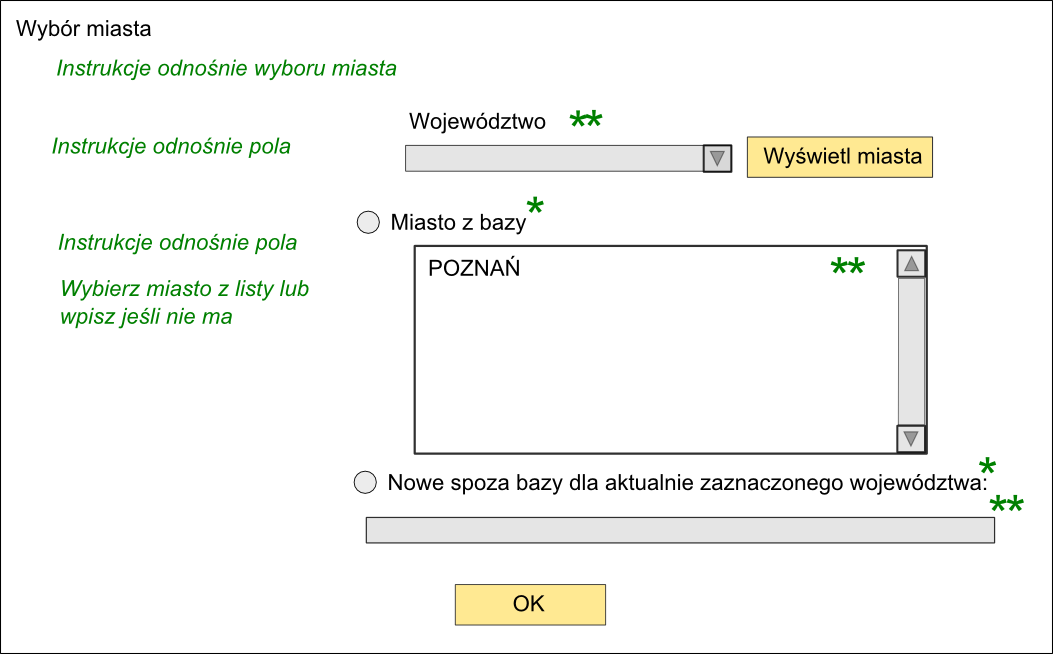
Task: Select the Nowe spoza bazy radio button
Action: pos(365,482)
